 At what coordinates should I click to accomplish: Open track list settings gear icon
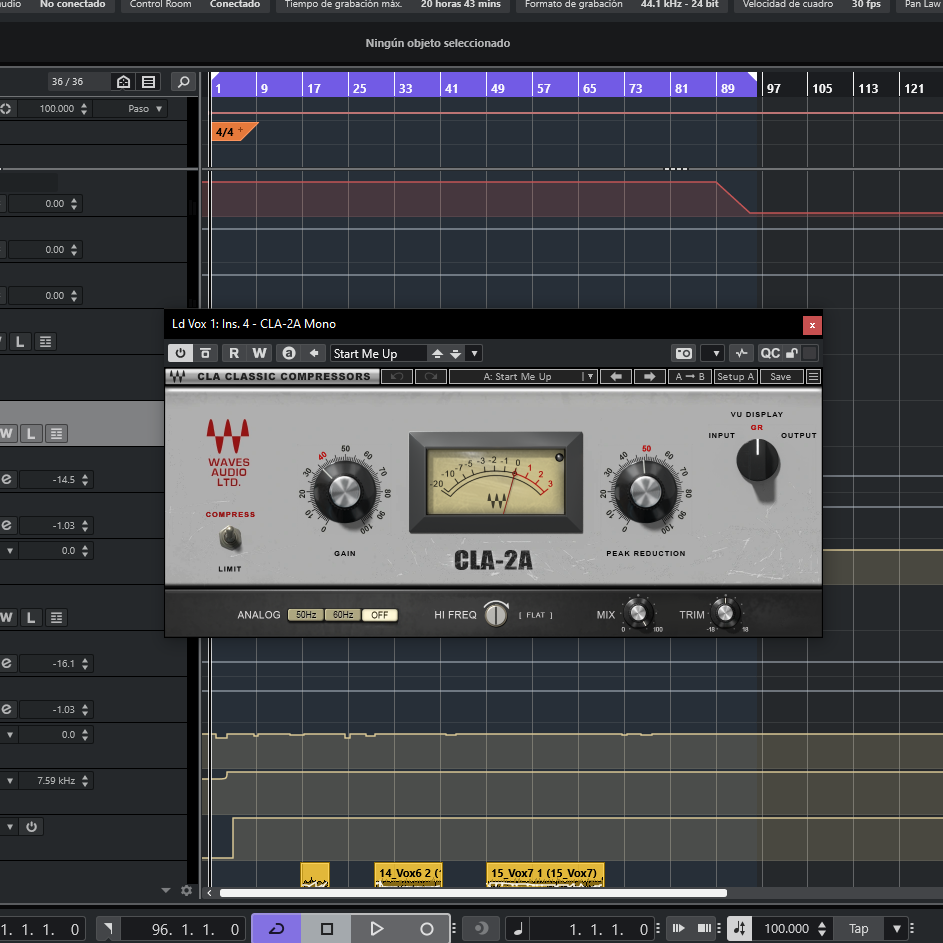click(186, 891)
